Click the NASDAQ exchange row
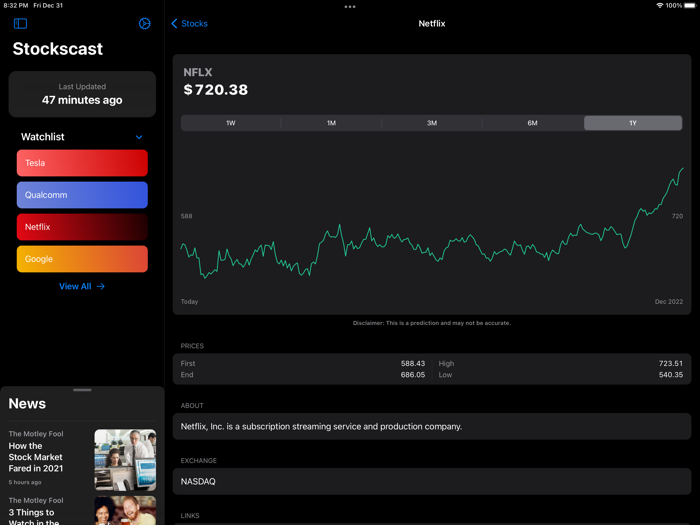The height and width of the screenshot is (525, 700). click(432, 481)
